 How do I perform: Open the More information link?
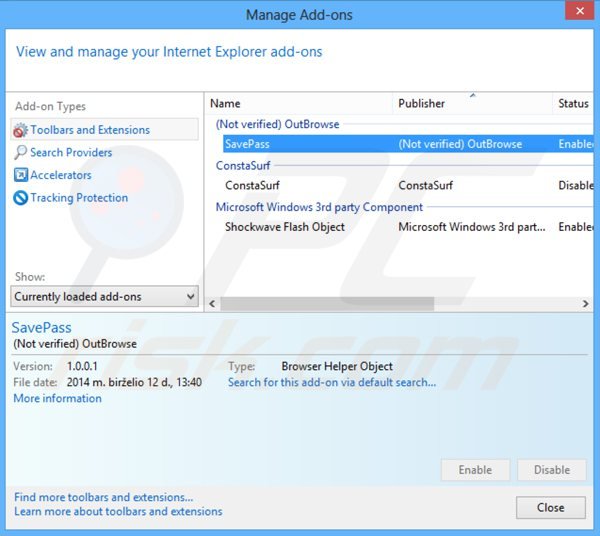tap(57, 398)
